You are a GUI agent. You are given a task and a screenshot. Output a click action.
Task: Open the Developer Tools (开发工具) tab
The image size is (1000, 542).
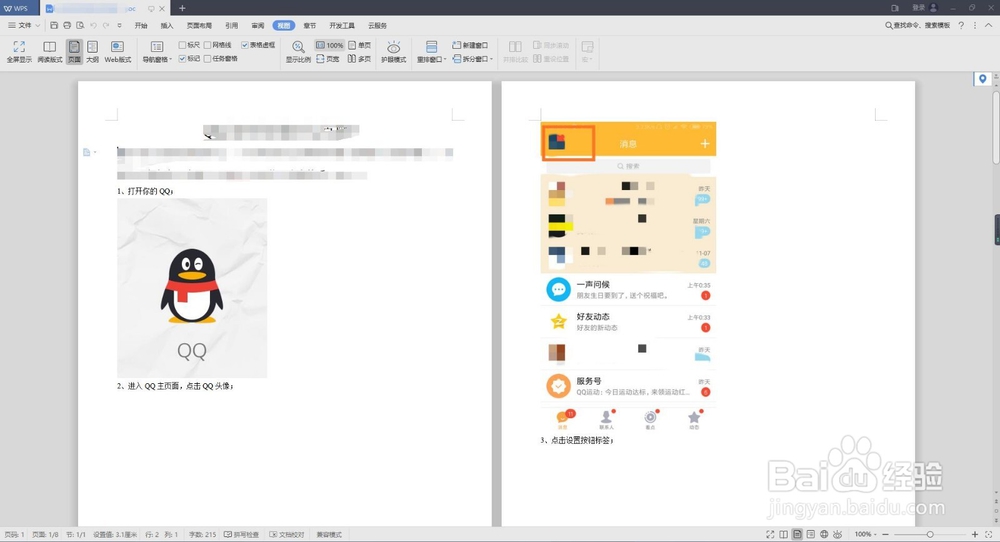[342, 26]
